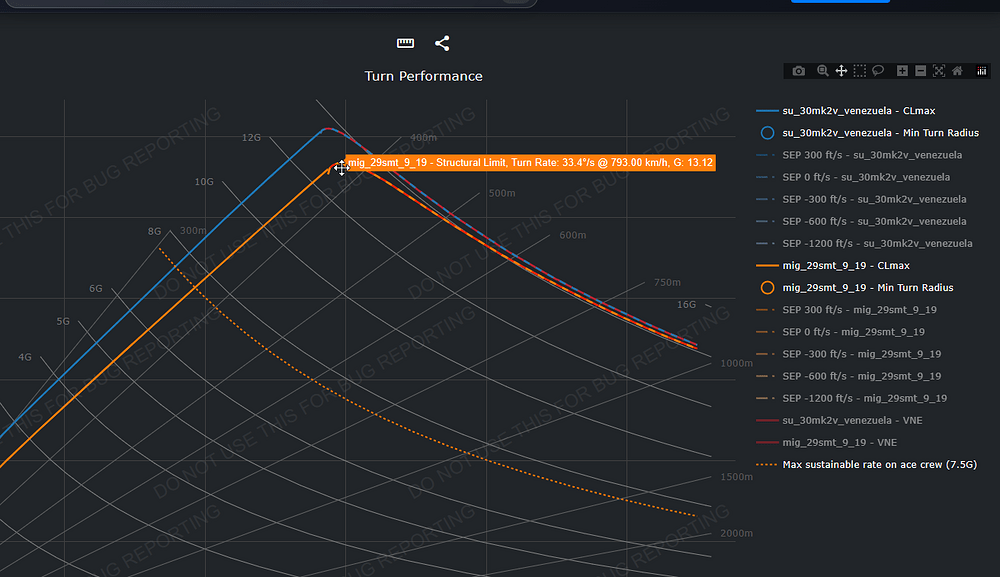Screen dimensions: 1000x577
Task: Select the Lasso tool
Action: coord(877,71)
